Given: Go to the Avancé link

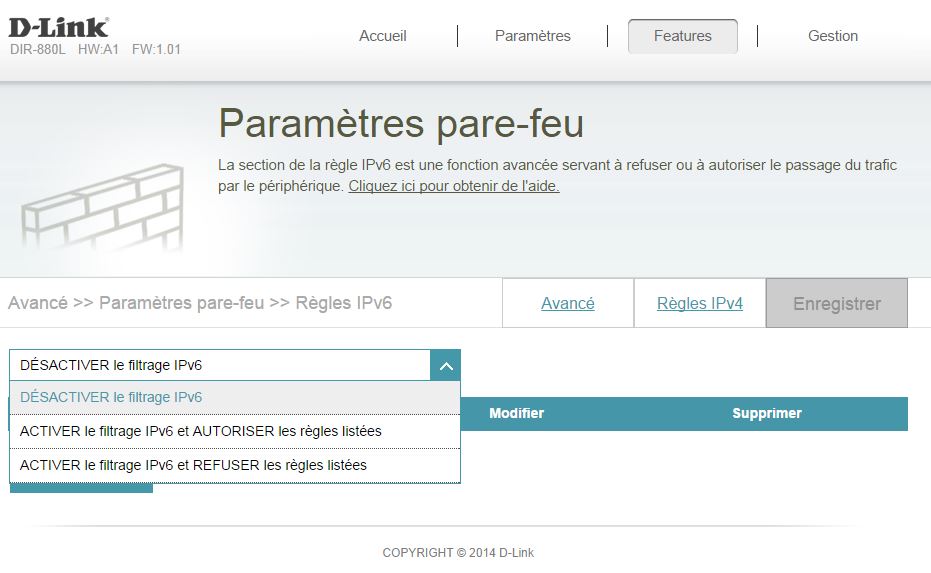Looking at the screenshot, I should pyautogui.click(x=567, y=304).
